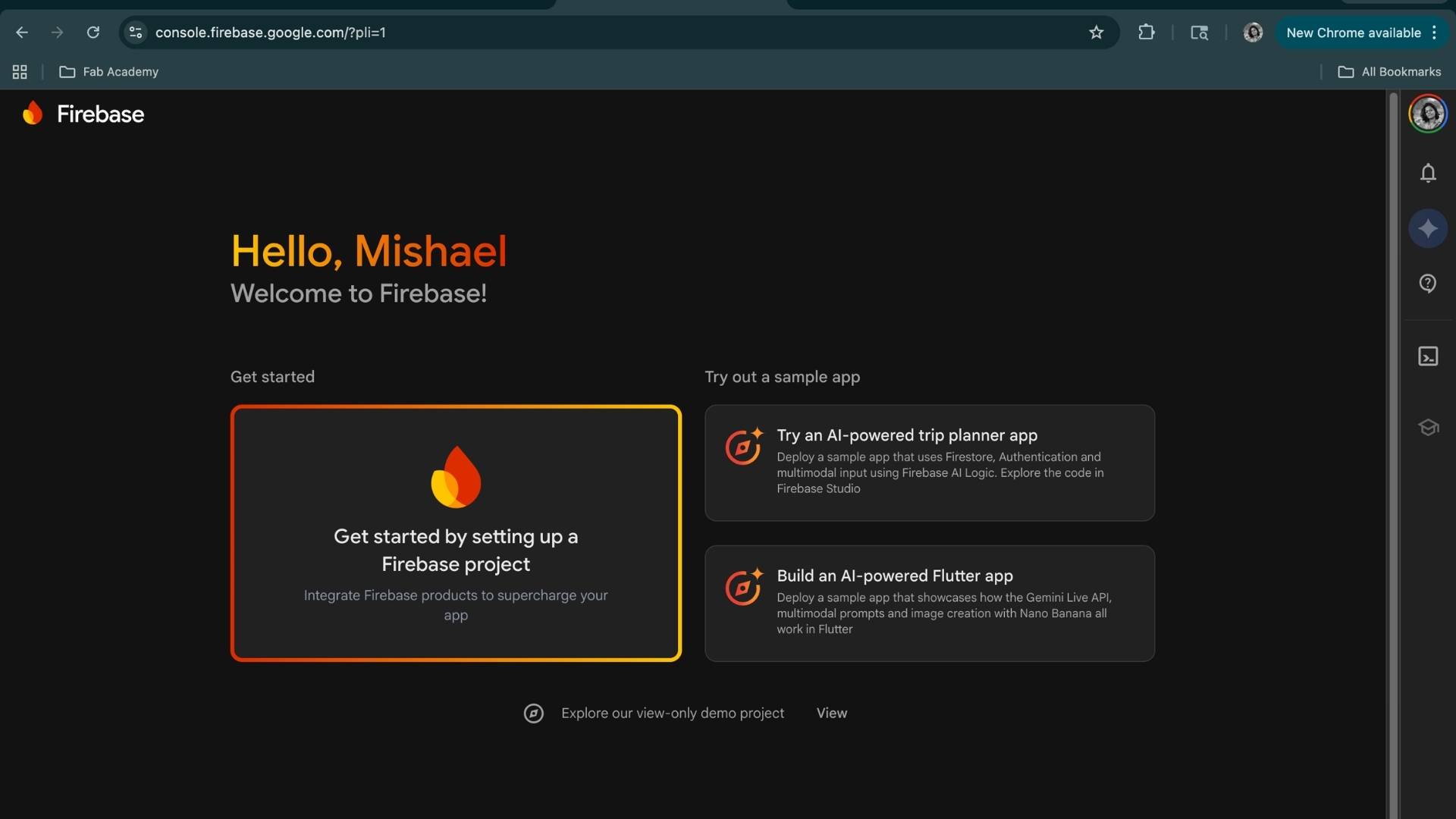Open the AI-powered trip planner sample card
This screenshot has width=1456, height=819.
(930, 463)
